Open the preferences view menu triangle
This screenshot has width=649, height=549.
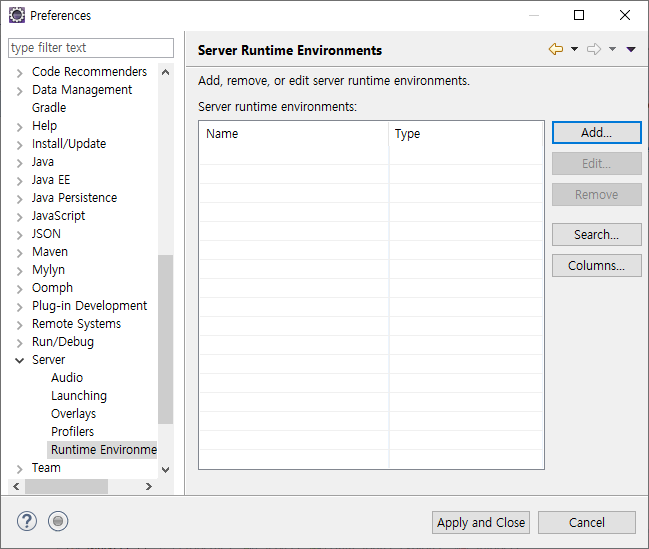tap(631, 50)
